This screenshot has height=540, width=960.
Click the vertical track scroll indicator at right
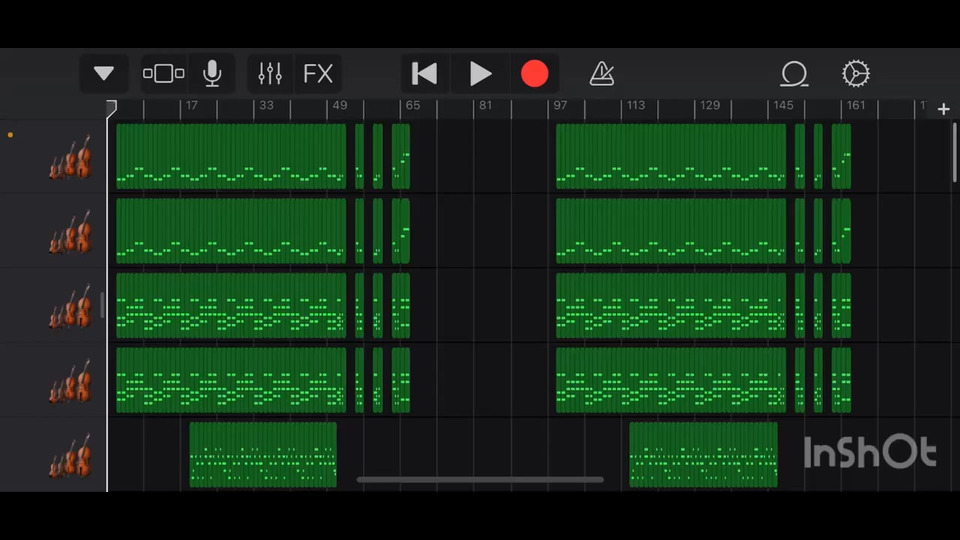point(954,152)
